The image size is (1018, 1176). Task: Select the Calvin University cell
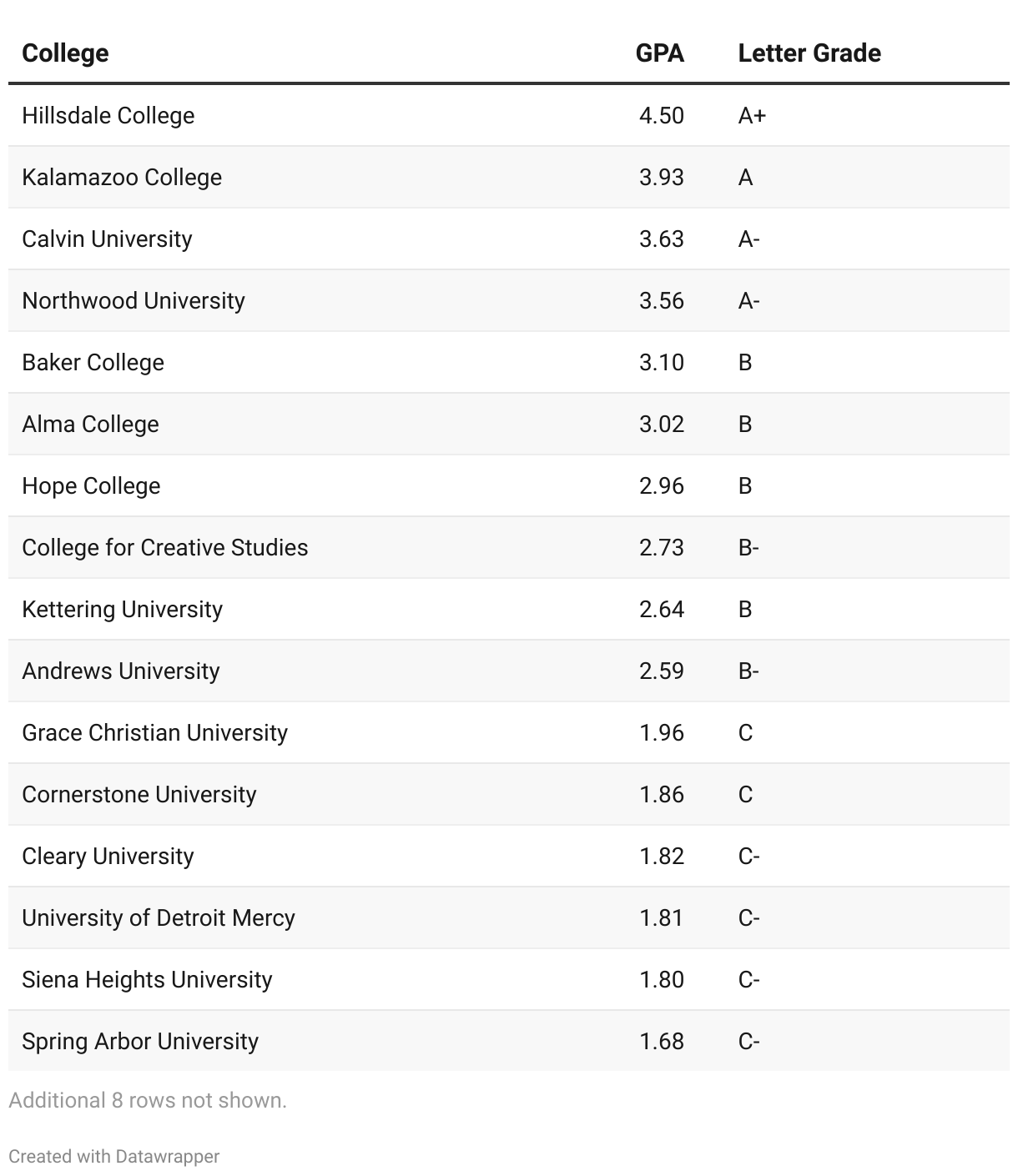tap(107, 239)
